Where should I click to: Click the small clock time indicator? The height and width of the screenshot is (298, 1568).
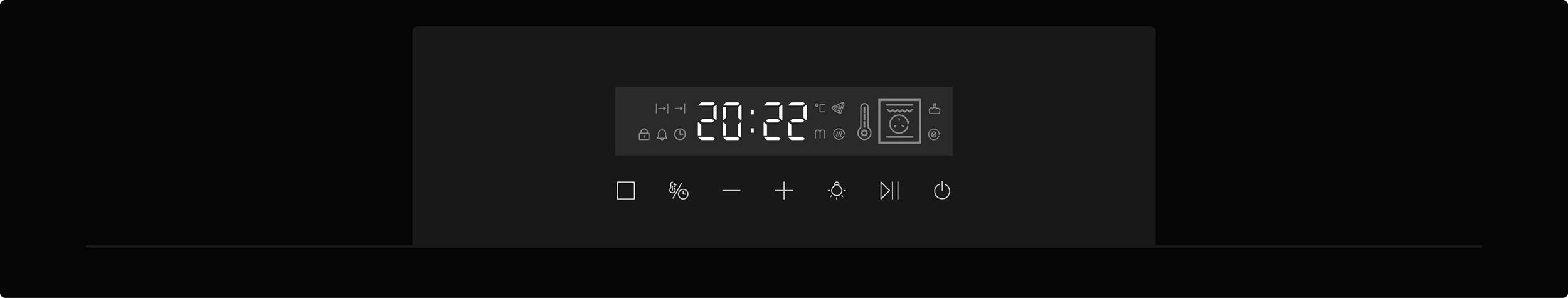click(680, 134)
